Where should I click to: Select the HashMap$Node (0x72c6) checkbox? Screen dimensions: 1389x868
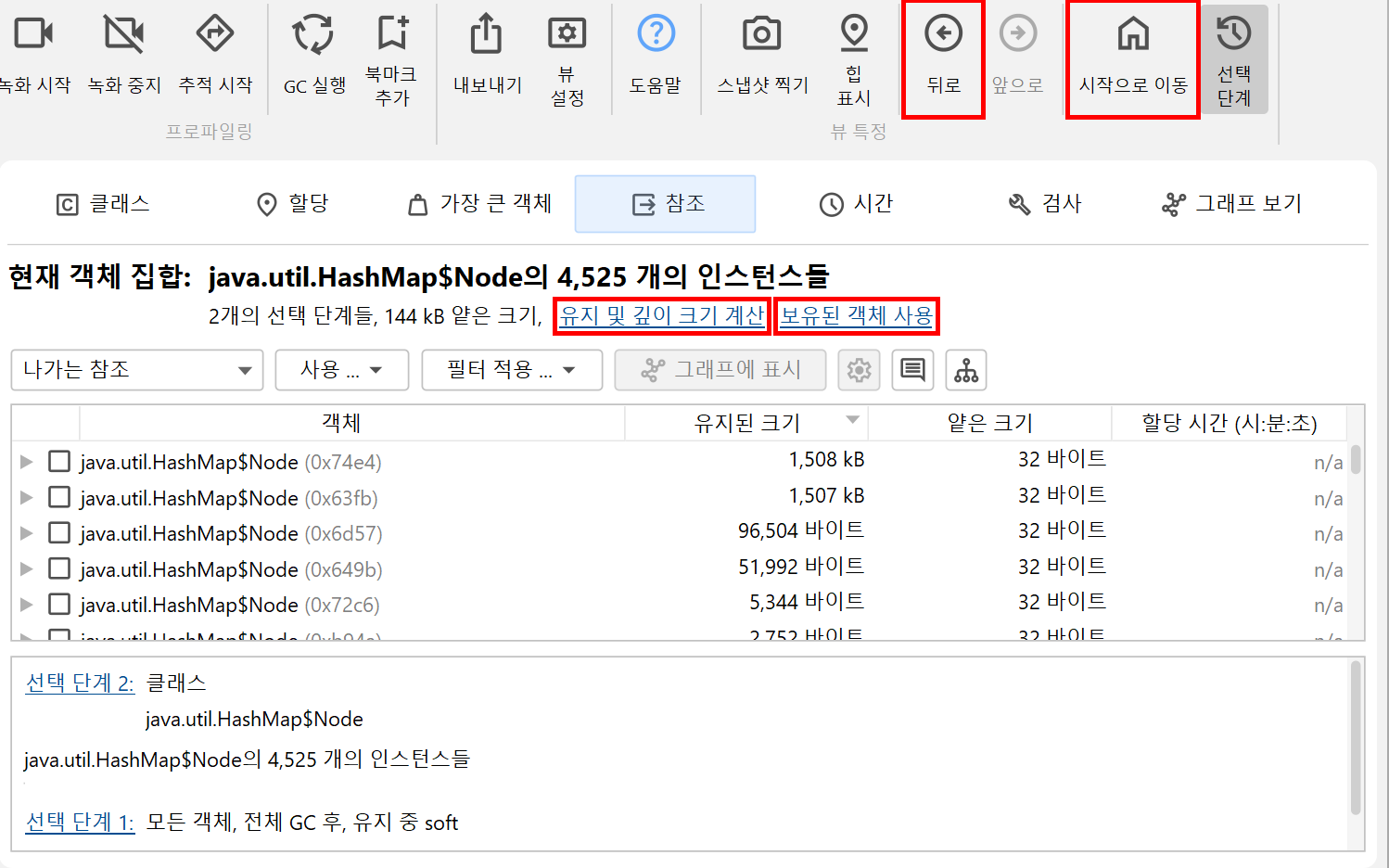[59, 605]
